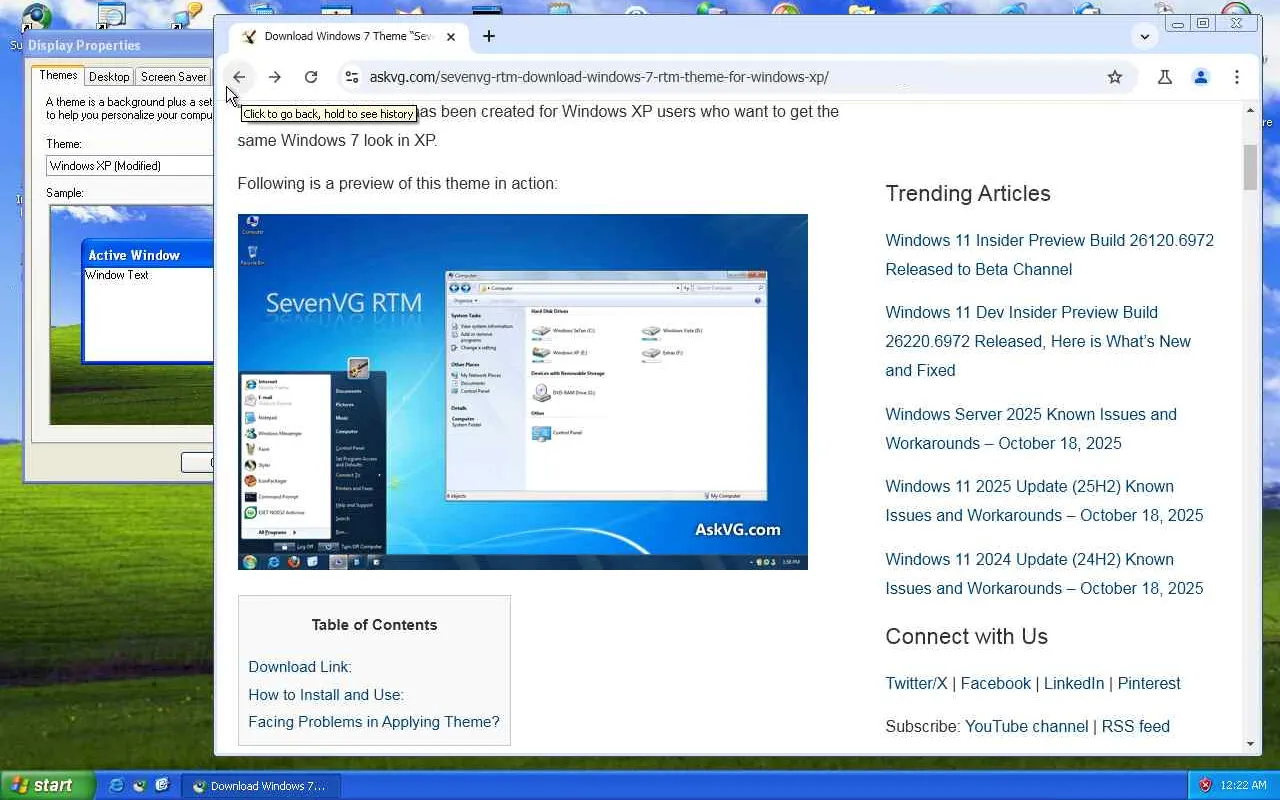Visit the Twitter/X link
The width and height of the screenshot is (1280, 800).
pyautogui.click(x=916, y=684)
